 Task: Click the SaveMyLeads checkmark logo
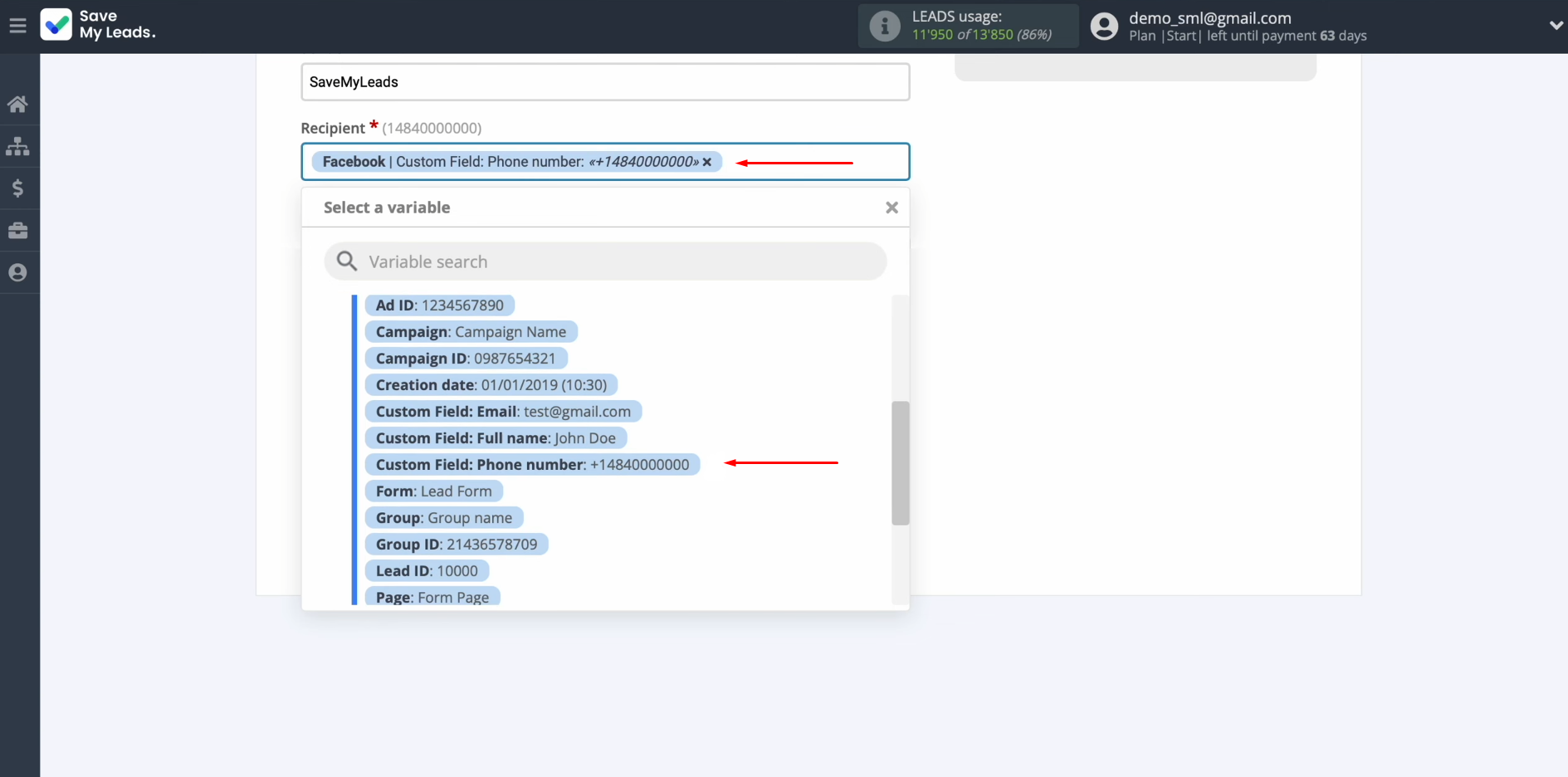pyautogui.click(x=56, y=25)
